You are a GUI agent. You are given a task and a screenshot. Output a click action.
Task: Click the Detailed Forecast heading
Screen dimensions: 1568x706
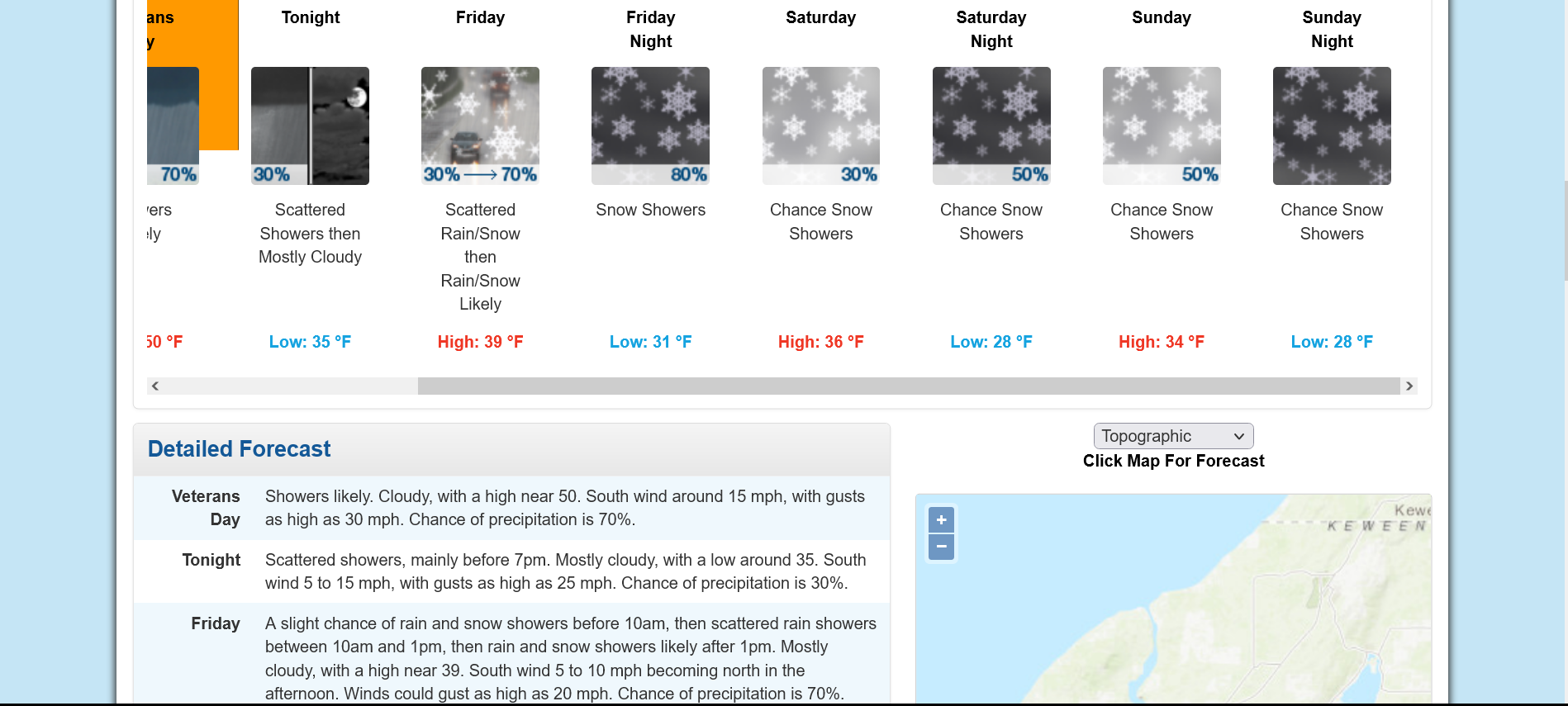[x=239, y=449]
